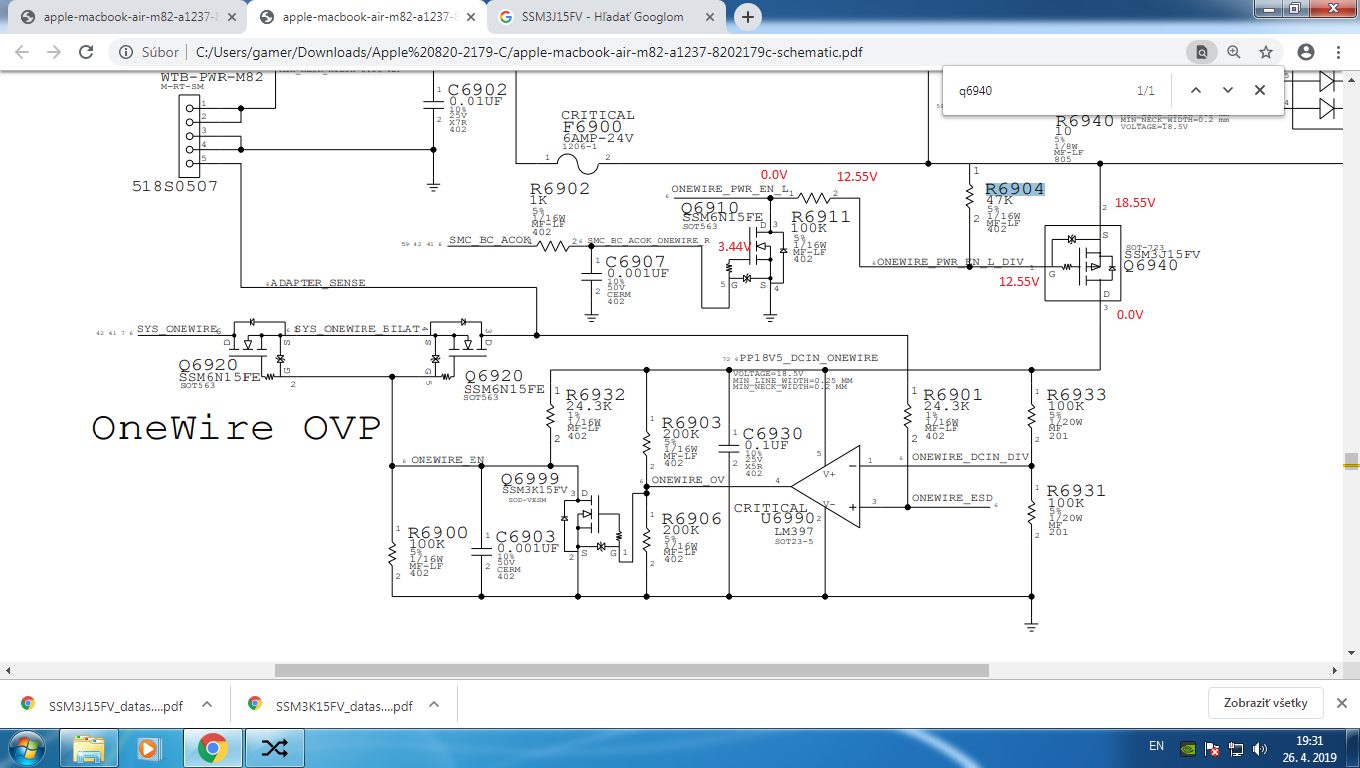Open the Chrome three-dot menu
1360x768 pixels.
click(1338, 52)
